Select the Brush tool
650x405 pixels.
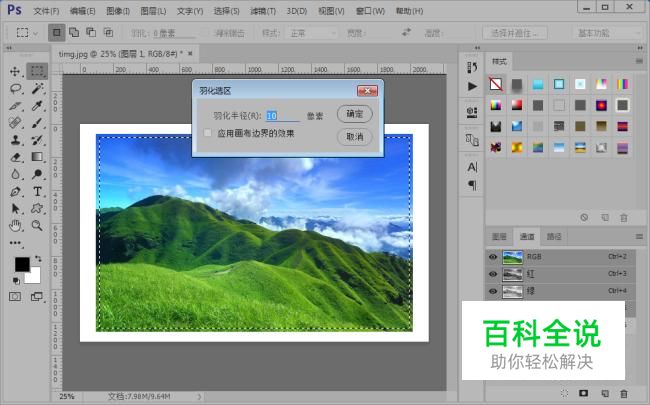[x=37, y=123]
